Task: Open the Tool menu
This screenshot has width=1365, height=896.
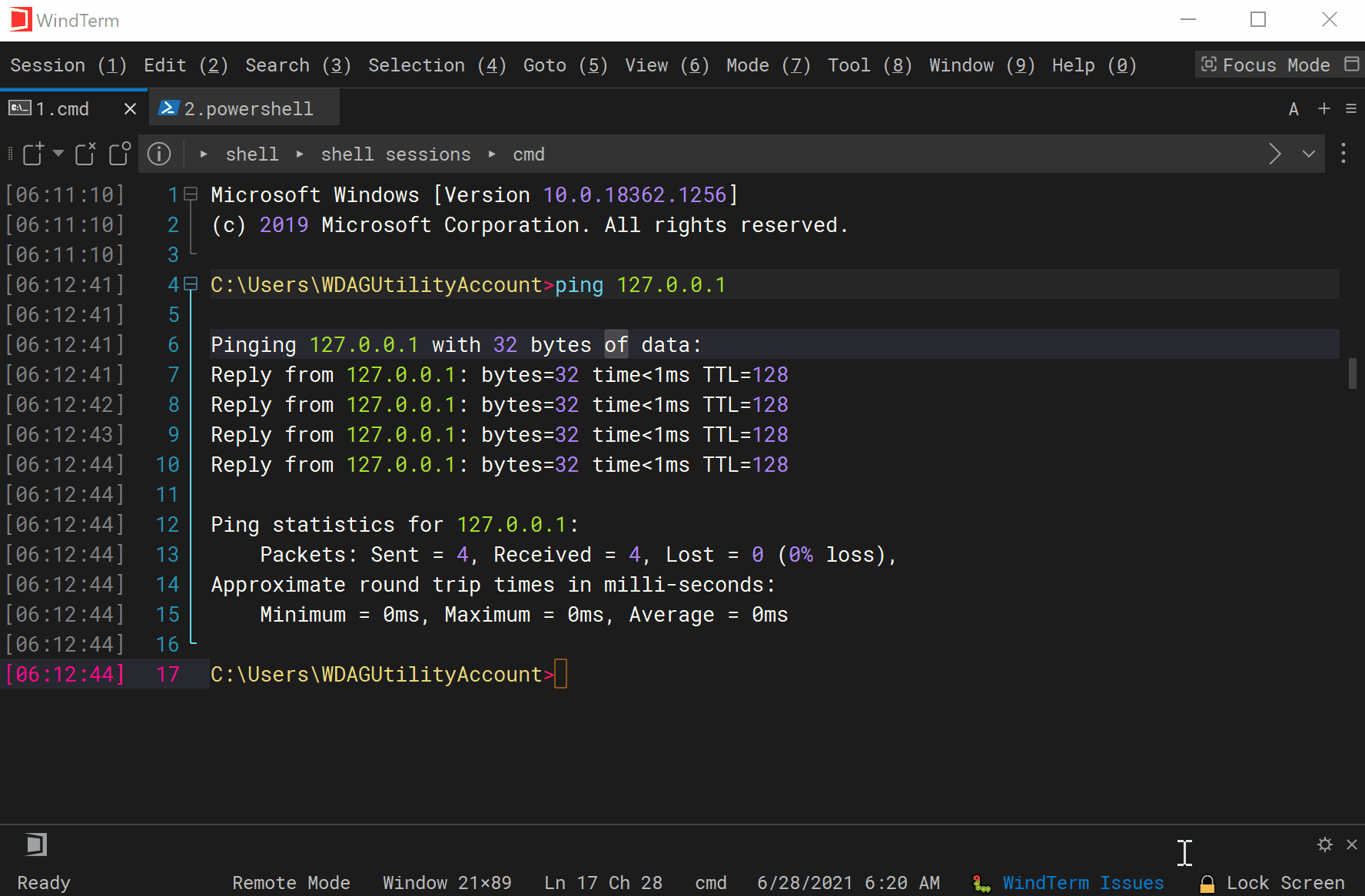Action: pyautogui.click(x=870, y=65)
